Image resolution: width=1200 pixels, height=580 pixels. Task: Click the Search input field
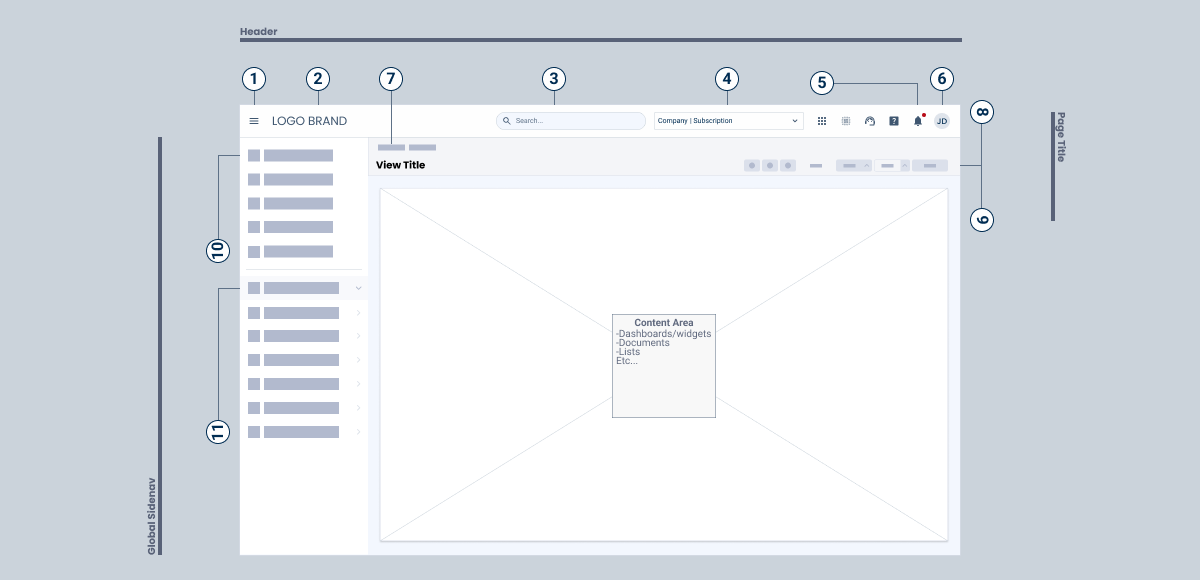click(x=575, y=121)
